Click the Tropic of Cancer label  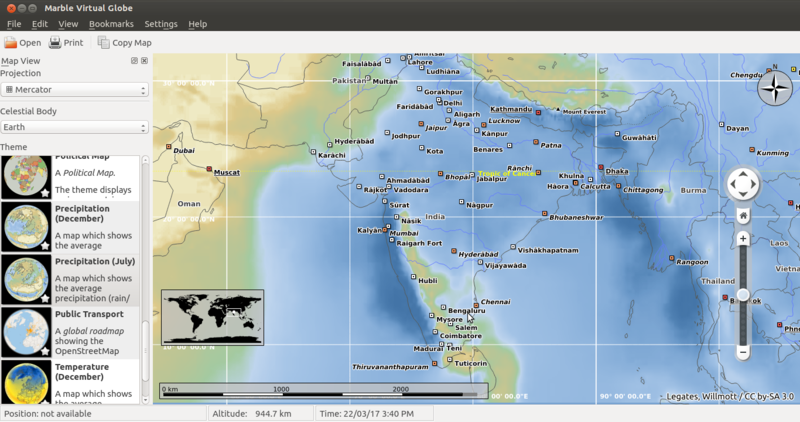click(x=506, y=173)
